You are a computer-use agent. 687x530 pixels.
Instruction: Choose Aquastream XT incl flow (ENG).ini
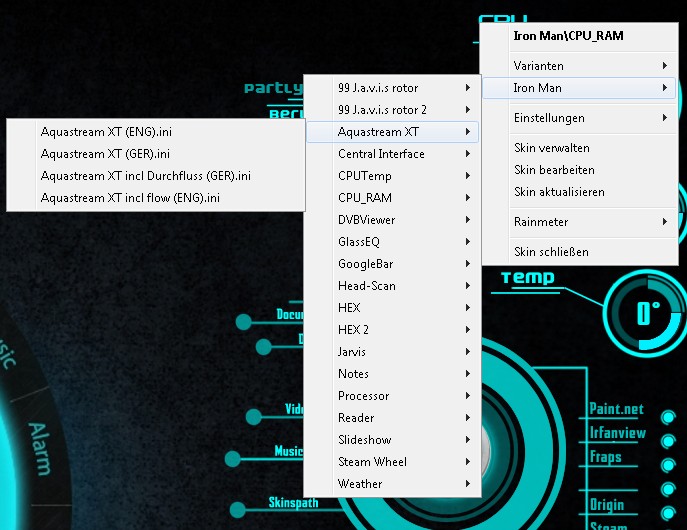156,198
